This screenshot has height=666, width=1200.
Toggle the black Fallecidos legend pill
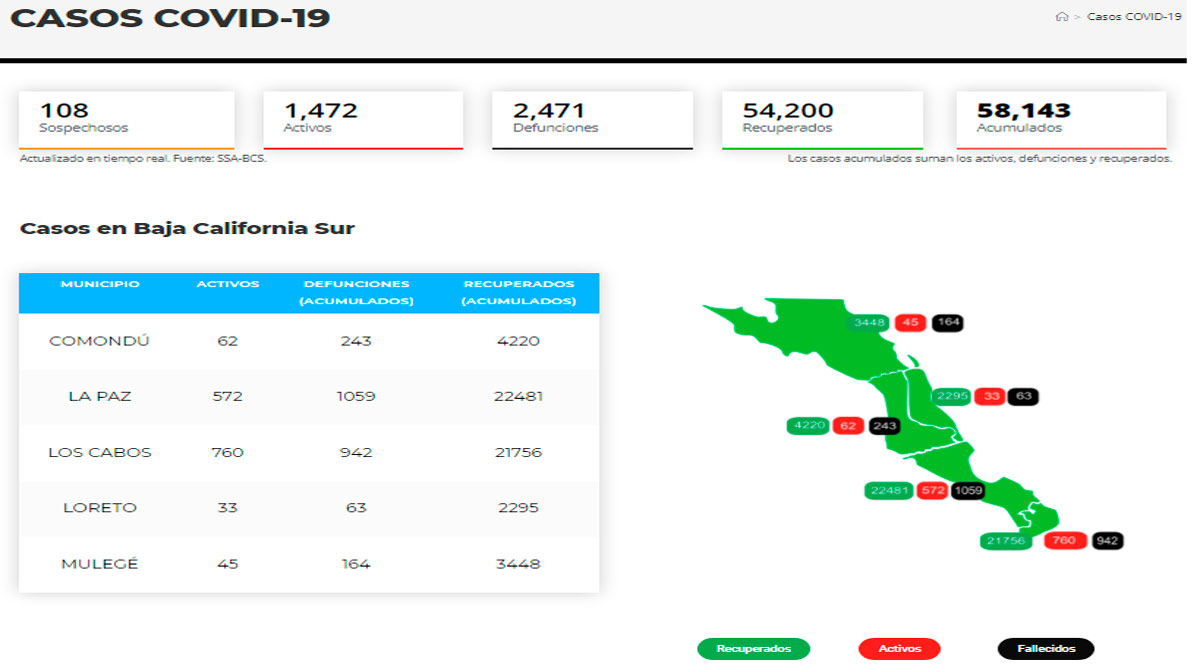[x=1046, y=649]
